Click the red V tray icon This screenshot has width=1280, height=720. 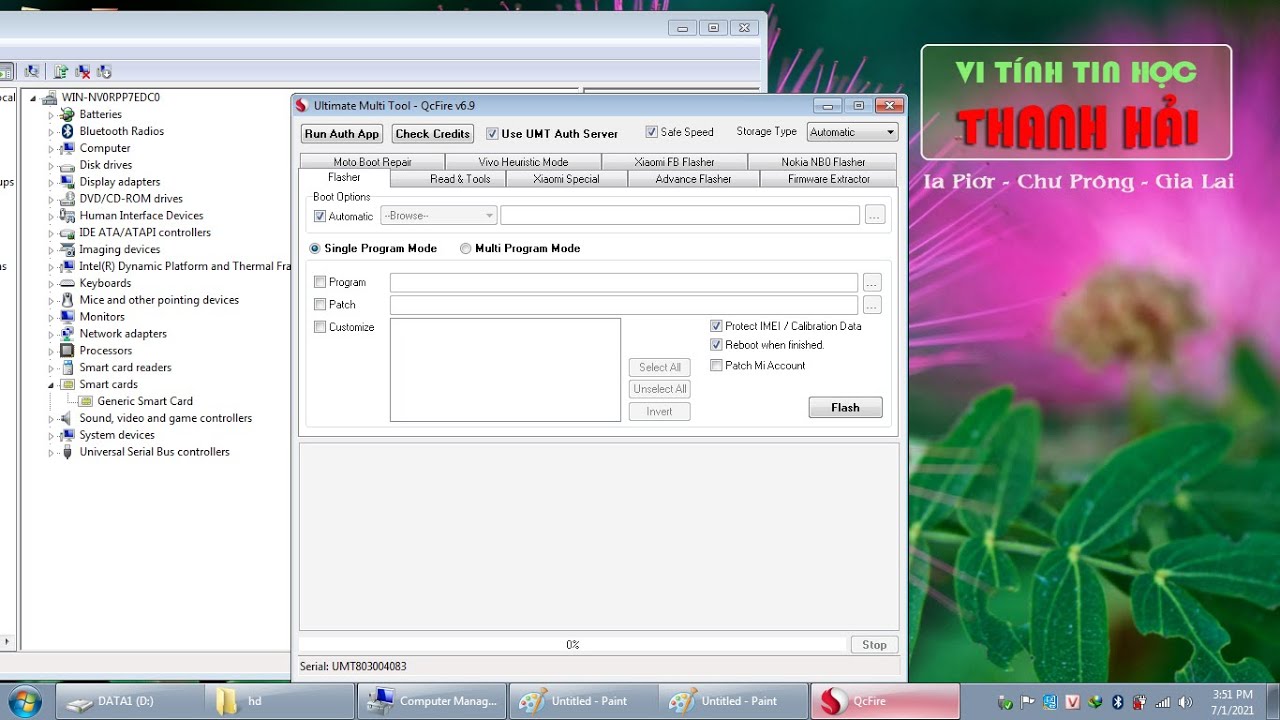coord(1073,702)
